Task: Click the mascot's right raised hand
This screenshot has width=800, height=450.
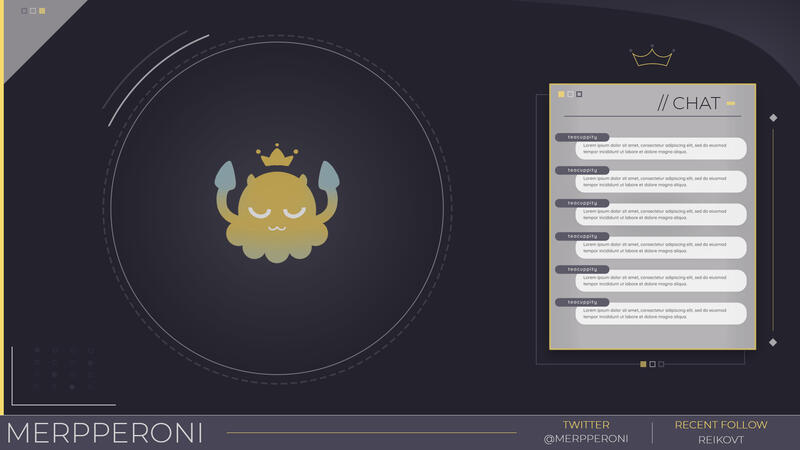Action: point(327,175)
